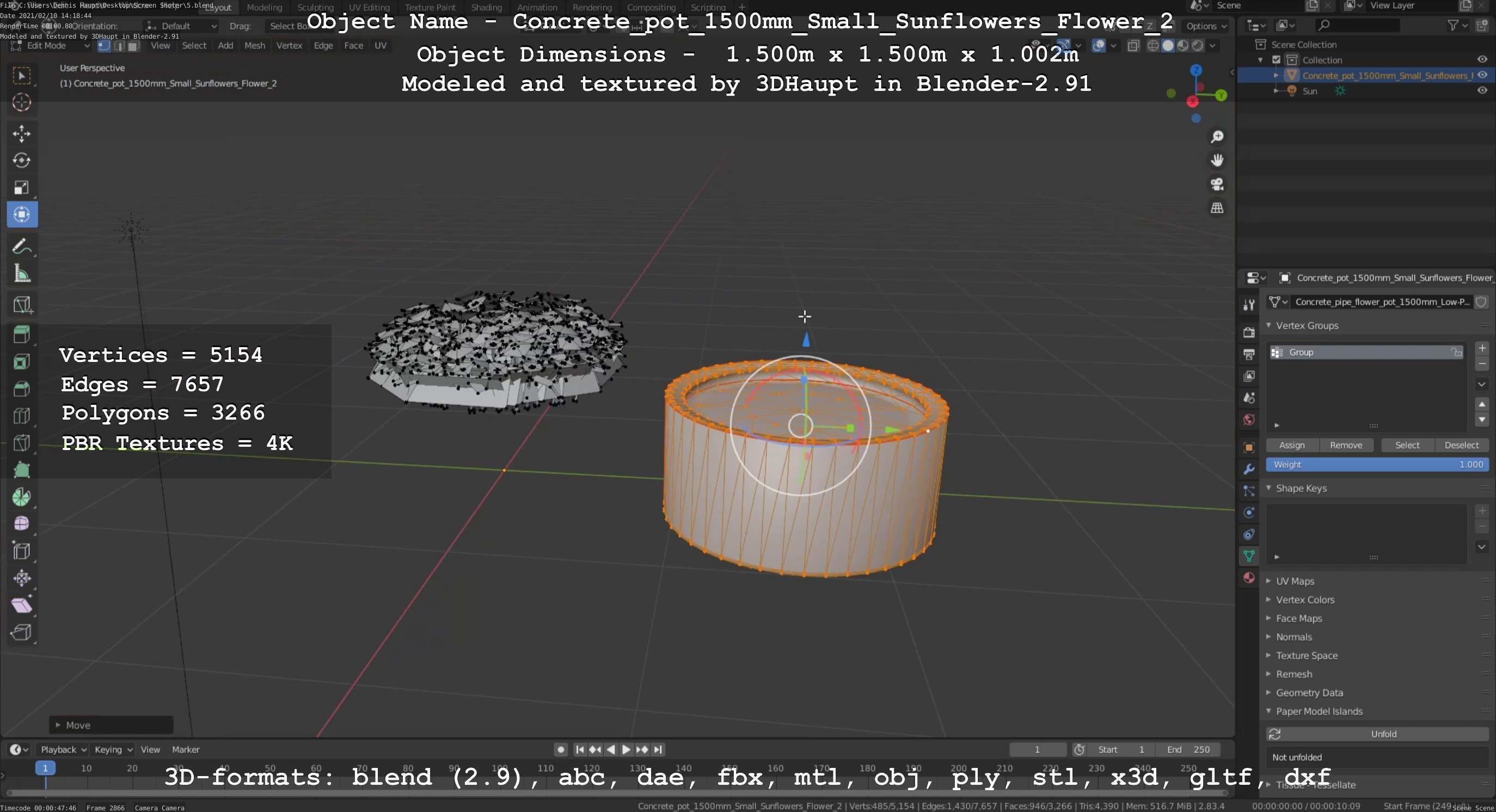1496x812 pixels.
Task: Click the Remove vertex group button
Action: click(x=1346, y=445)
